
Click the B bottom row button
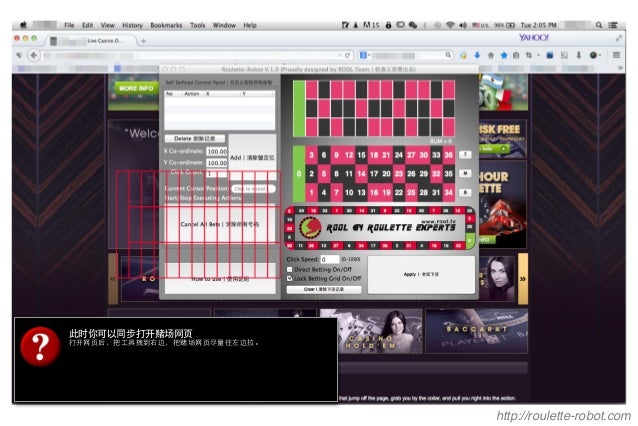[465, 192]
